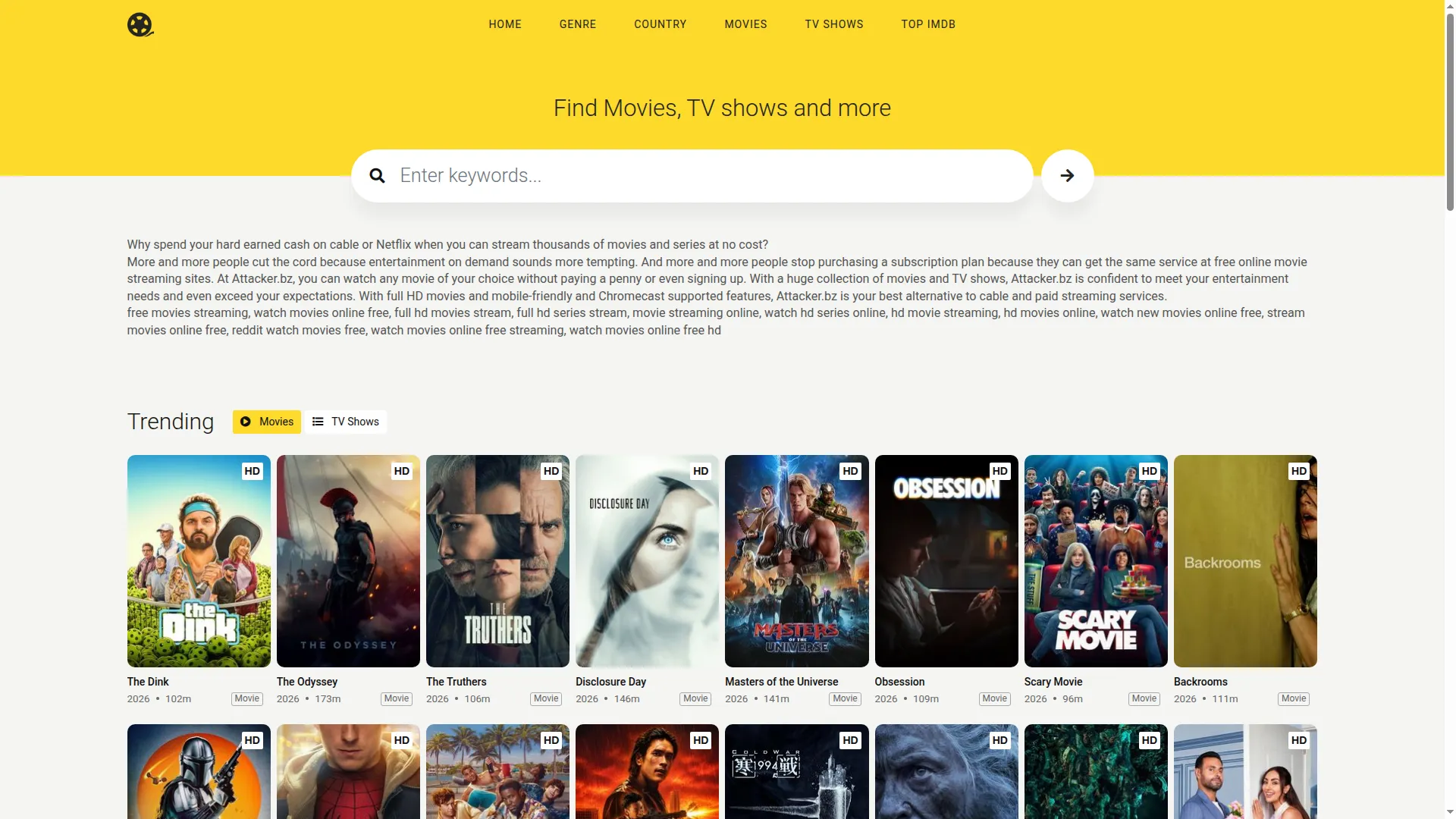Click the 109m runtime under Obsession
This screenshot has height=819, width=1456.
click(x=926, y=699)
